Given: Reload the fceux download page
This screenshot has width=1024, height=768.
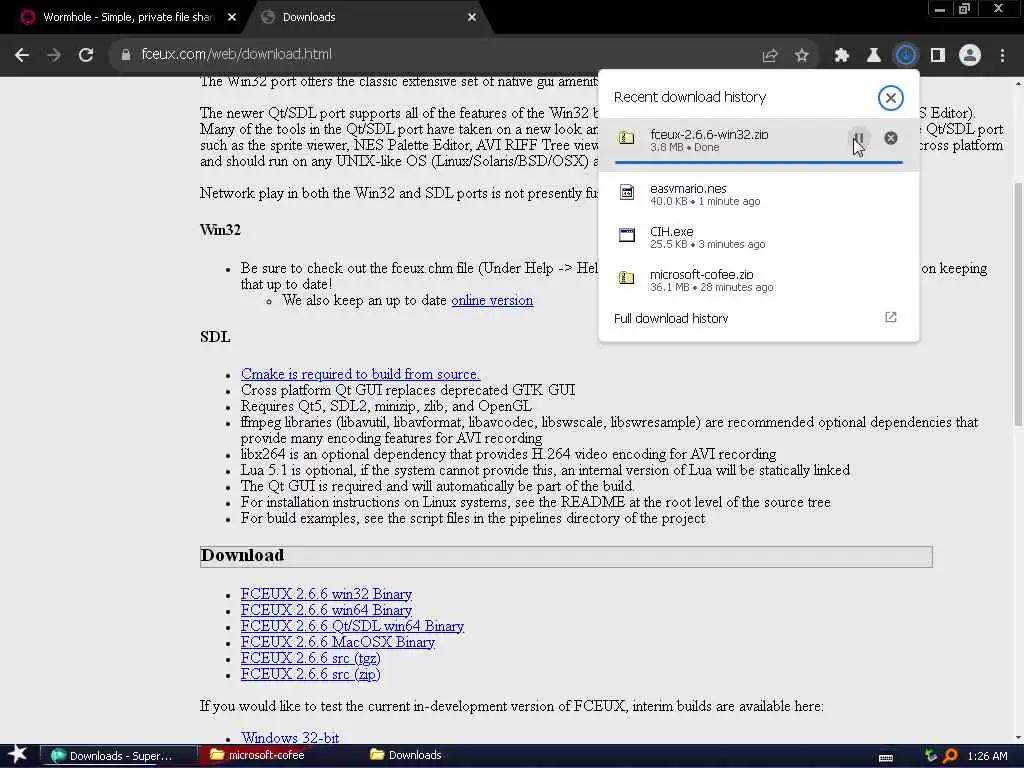Looking at the screenshot, I should point(86,55).
